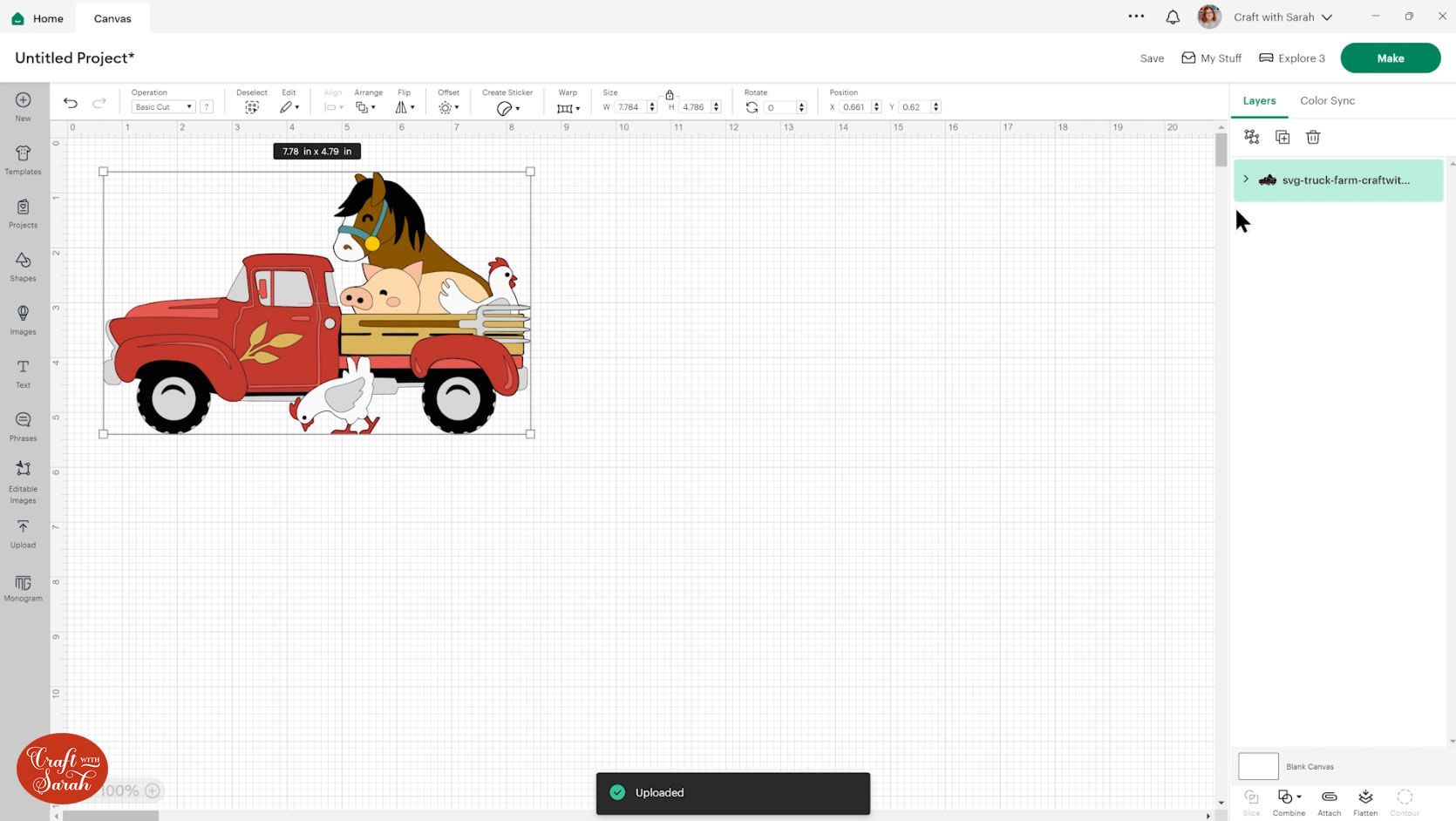This screenshot has height=821, width=1456.
Task: Click the Make button
Action: [1390, 58]
